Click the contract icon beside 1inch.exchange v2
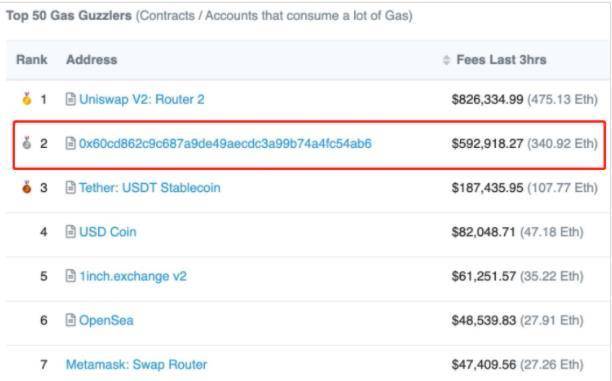The width and height of the screenshot is (612, 381). pos(70,276)
